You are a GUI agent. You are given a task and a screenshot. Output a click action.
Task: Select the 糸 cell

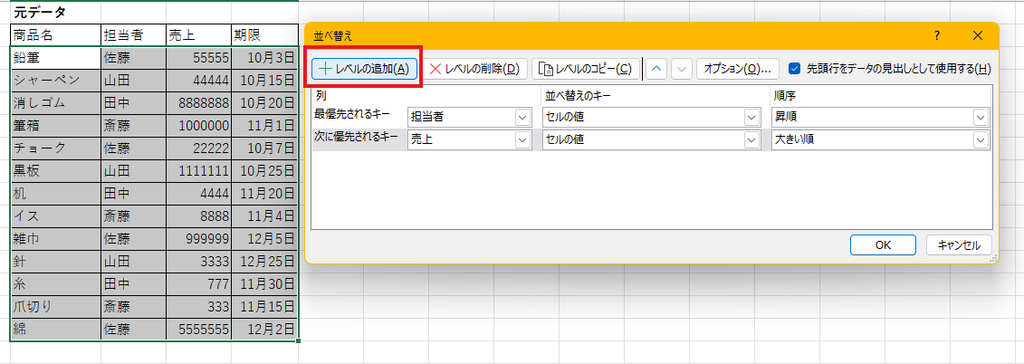click(x=56, y=284)
